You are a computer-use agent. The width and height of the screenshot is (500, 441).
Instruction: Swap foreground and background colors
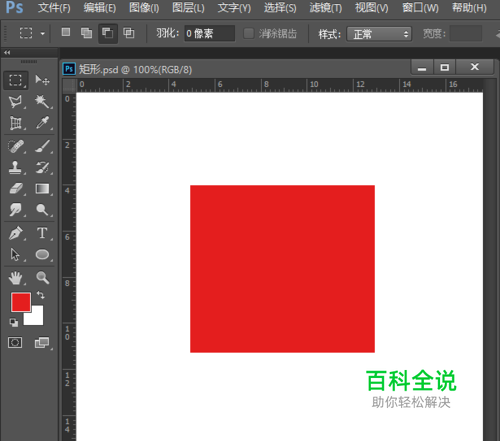(41, 295)
